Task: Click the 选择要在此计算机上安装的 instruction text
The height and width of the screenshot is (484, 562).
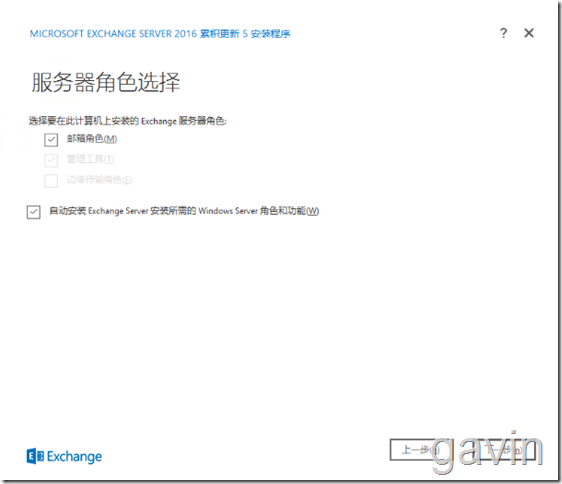Action: (x=128, y=121)
